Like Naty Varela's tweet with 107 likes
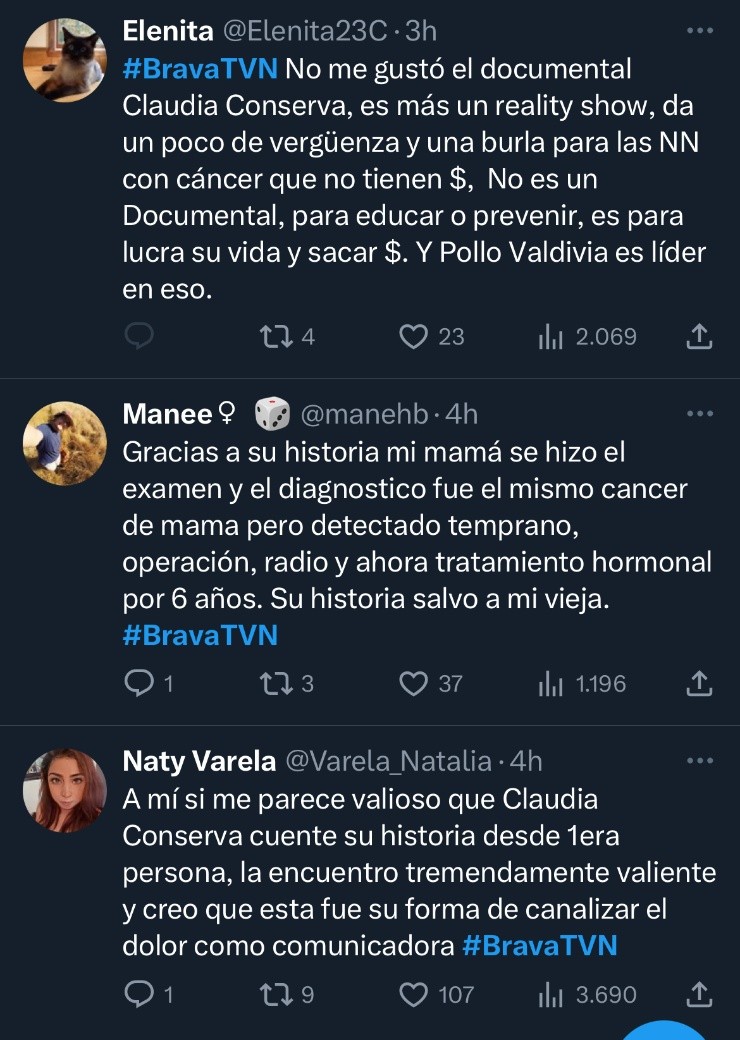This screenshot has width=740, height=1040. 413,994
